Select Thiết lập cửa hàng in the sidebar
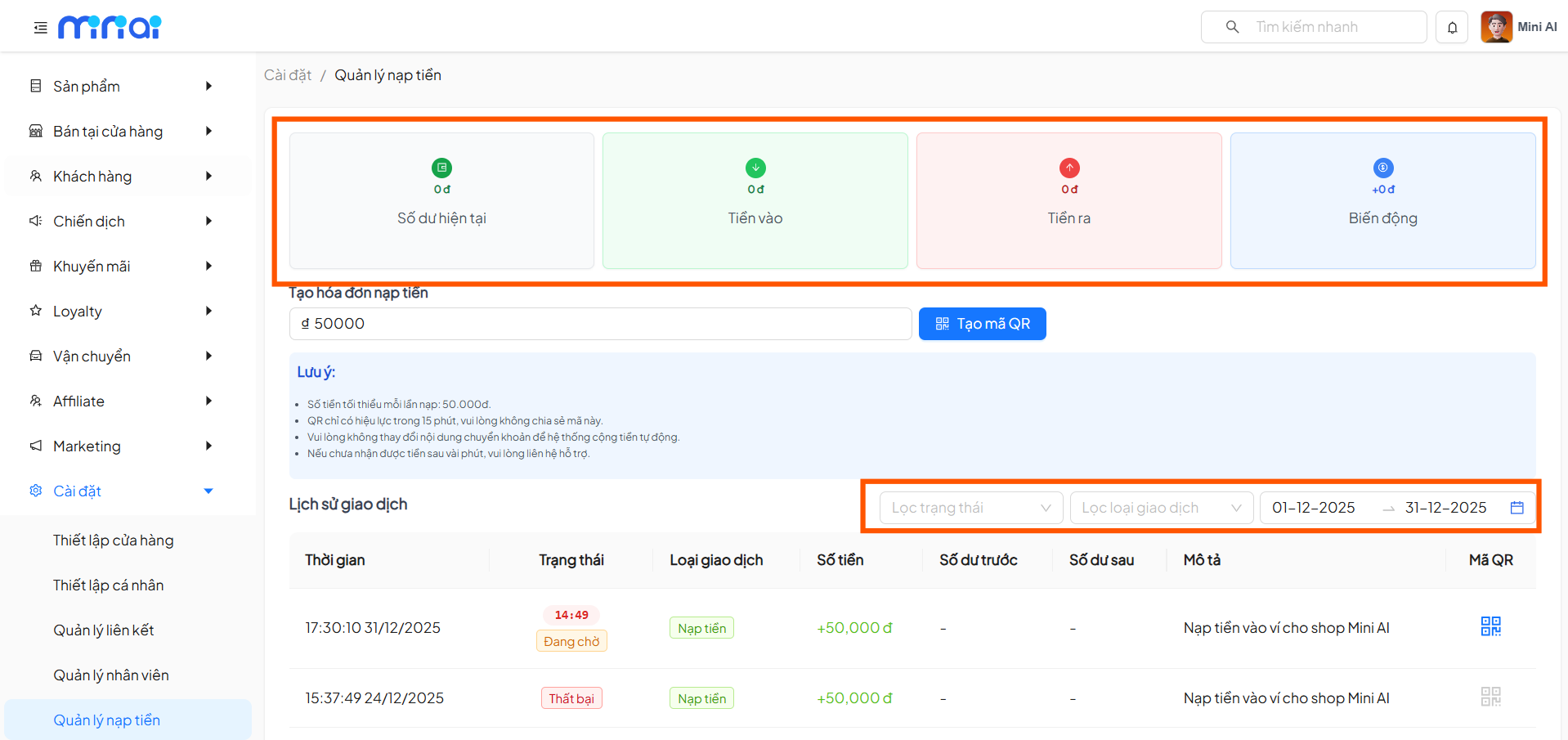The width and height of the screenshot is (1568, 740). coord(113,540)
